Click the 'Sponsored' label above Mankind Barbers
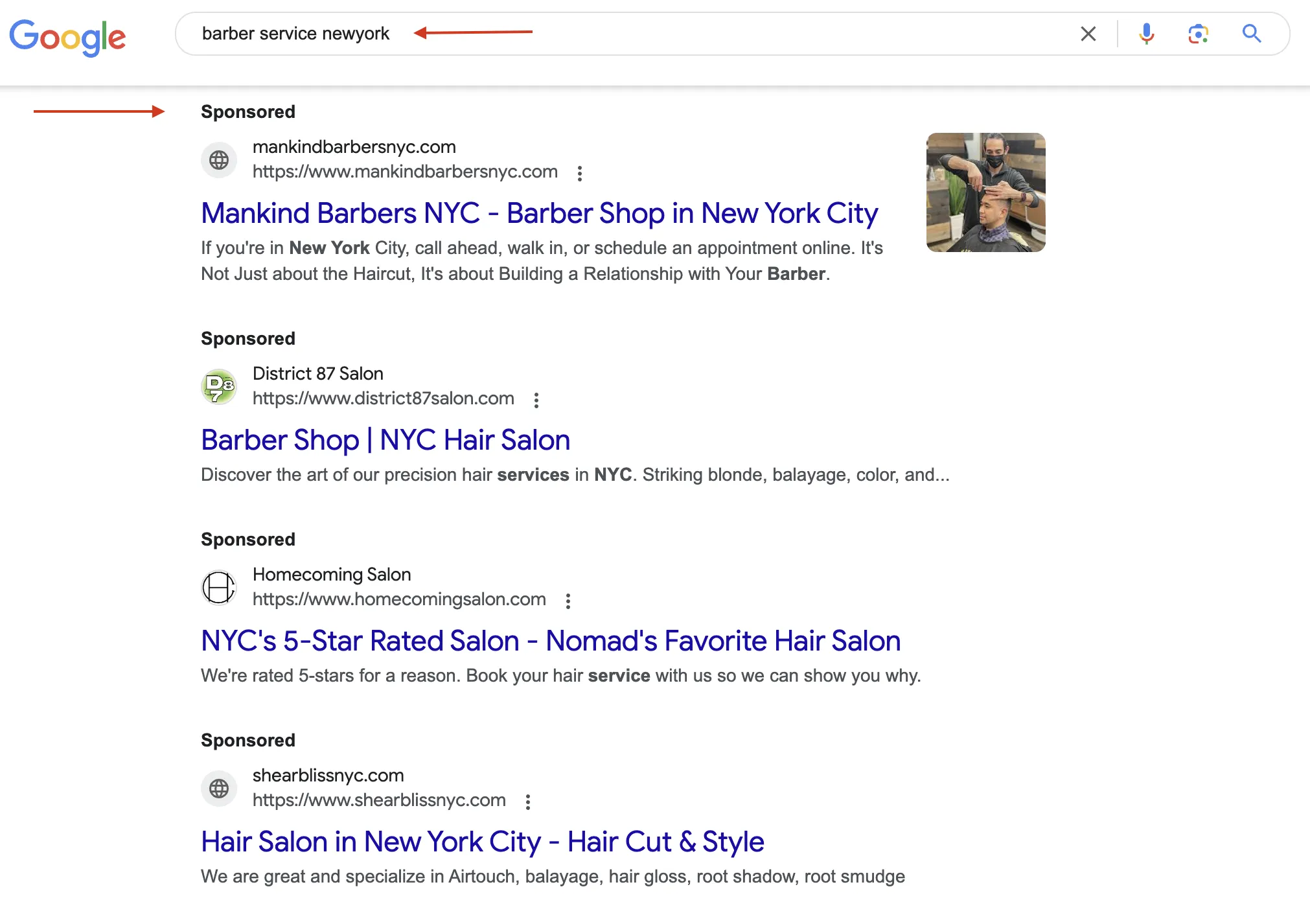Viewport: 1310px width, 924px height. (x=248, y=111)
